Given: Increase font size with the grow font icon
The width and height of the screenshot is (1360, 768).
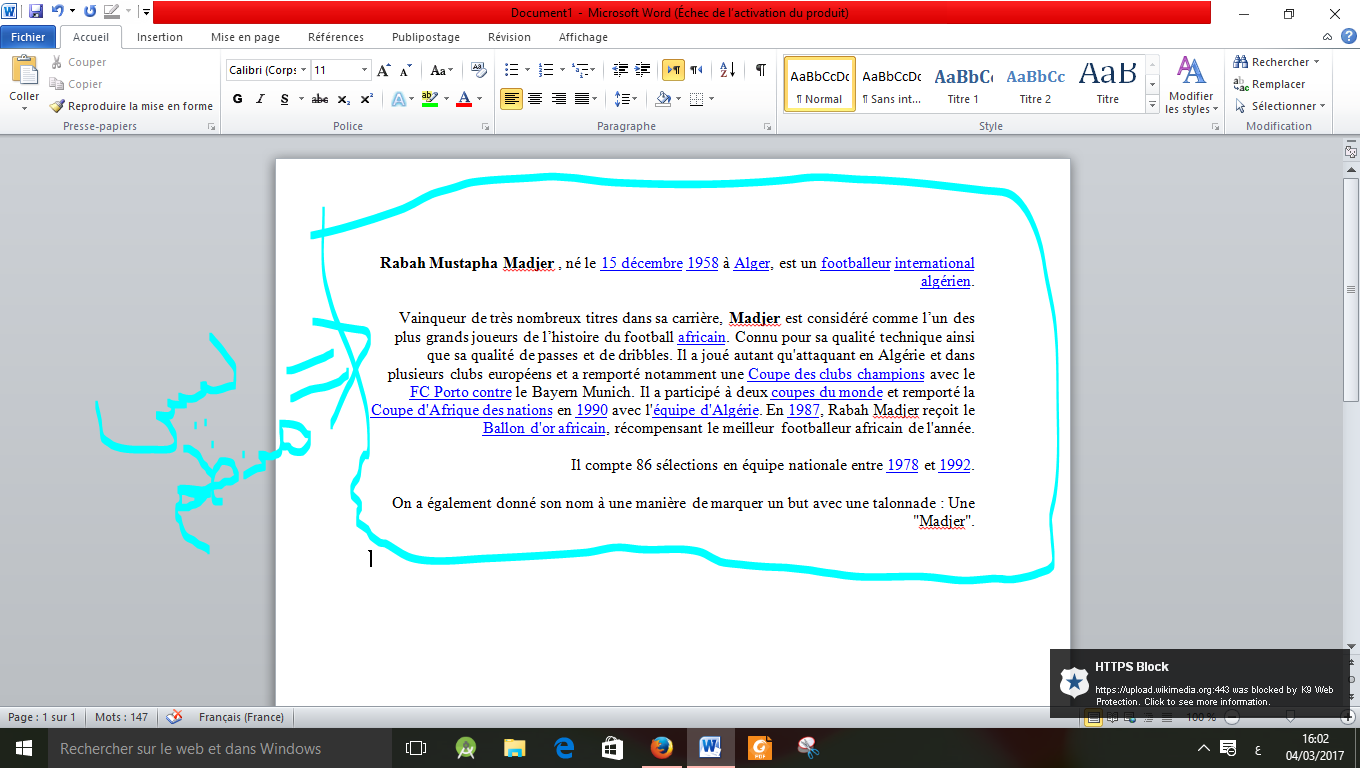Looking at the screenshot, I should [x=384, y=70].
